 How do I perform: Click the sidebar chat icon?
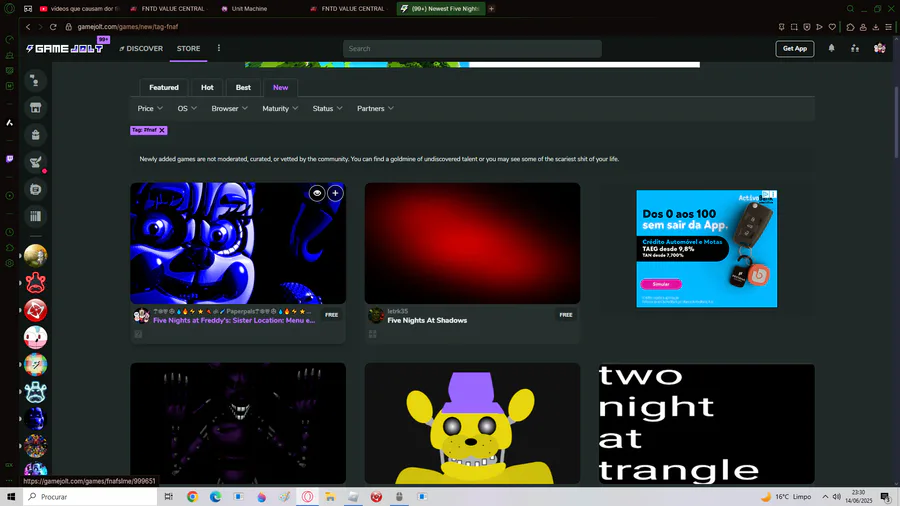[x=36, y=189]
